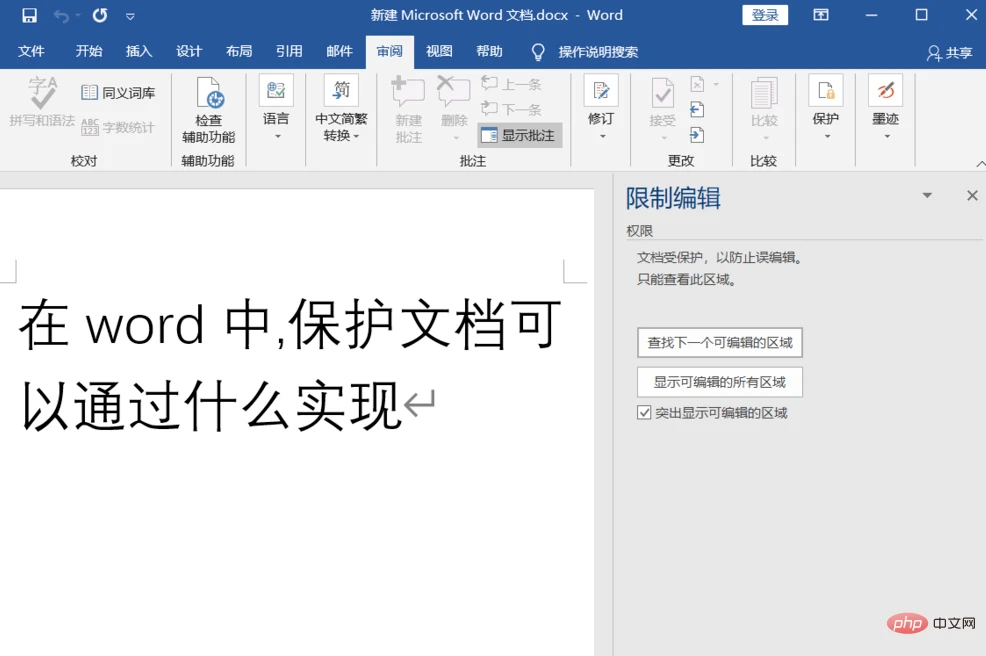Switch to the 帮助 tab

pos(489,52)
